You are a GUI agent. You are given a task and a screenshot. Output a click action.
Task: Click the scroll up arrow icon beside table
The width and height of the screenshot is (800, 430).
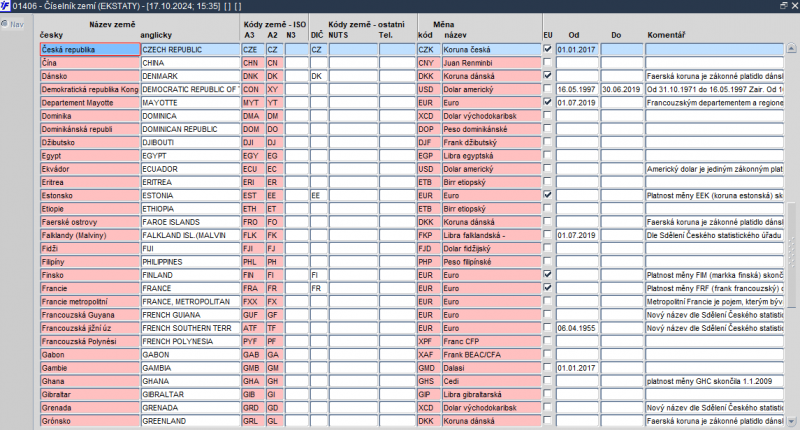791,48
